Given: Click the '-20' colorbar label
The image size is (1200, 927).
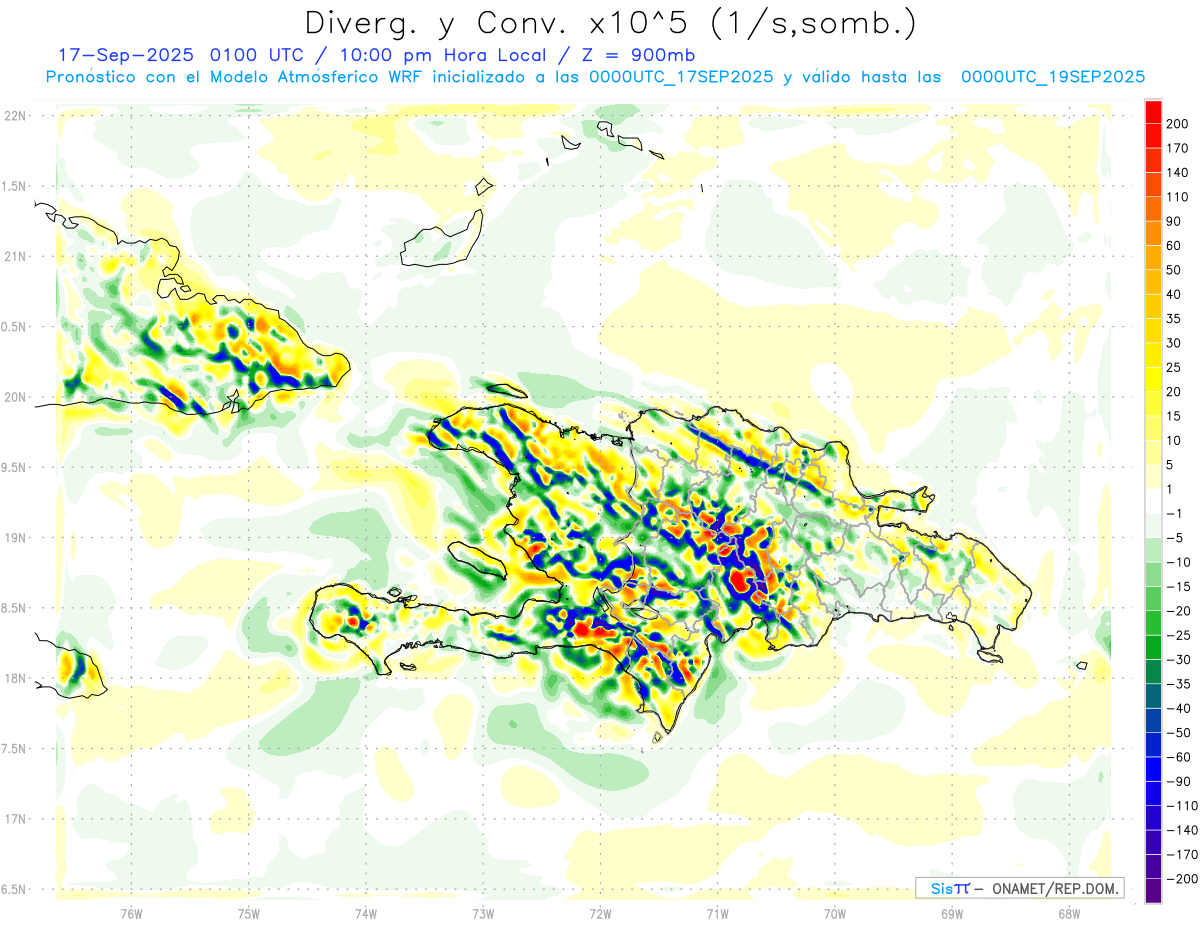Looking at the screenshot, I should tap(1177, 610).
